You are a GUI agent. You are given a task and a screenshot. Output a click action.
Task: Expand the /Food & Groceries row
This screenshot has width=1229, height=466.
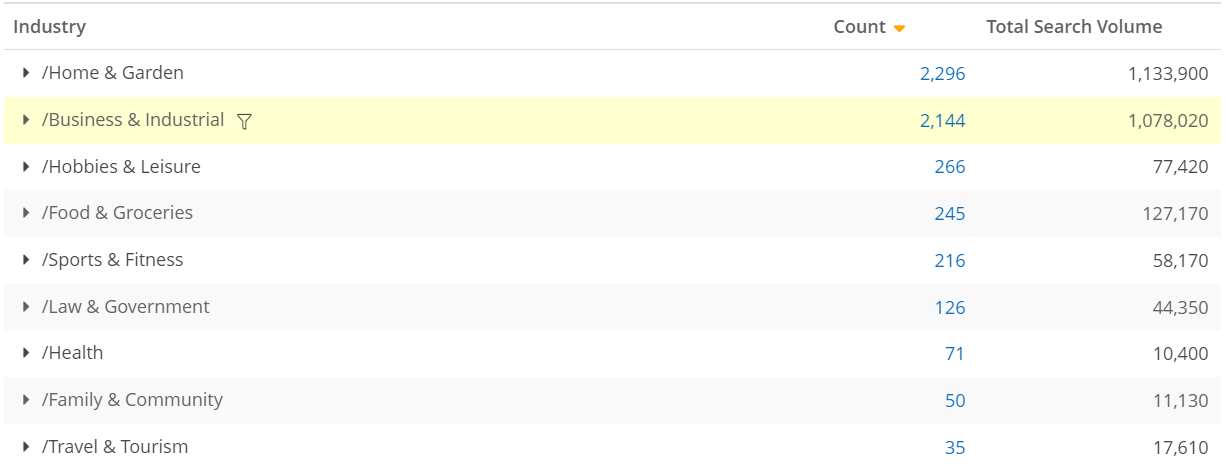pos(26,213)
